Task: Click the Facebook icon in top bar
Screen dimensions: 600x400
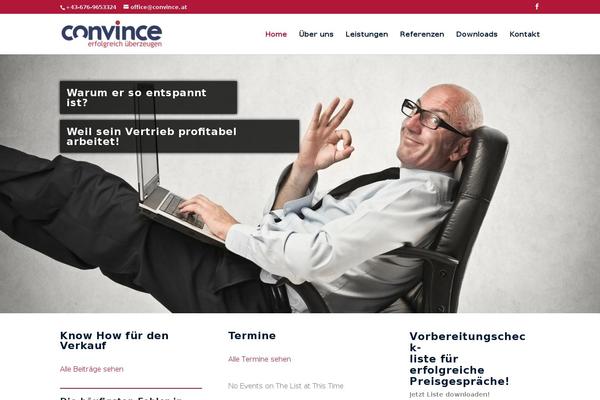Action: 537,7
